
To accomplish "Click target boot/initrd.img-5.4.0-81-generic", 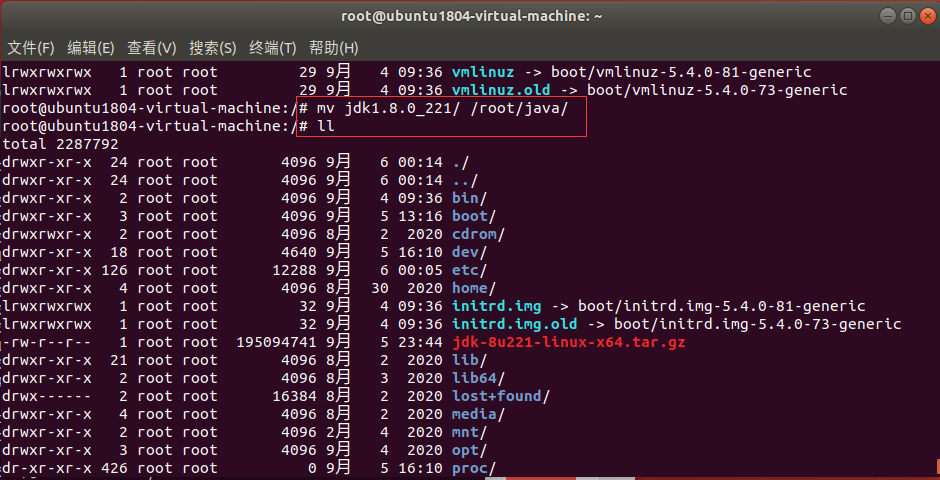I will [722, 306].
